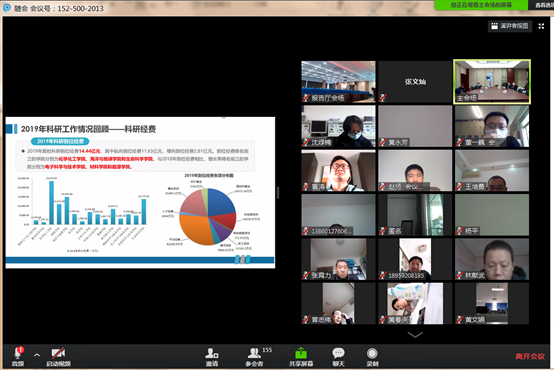Open the 聊天 chat bubble icon
Screen dimensions: 554x370
click(x=338, y=353)
